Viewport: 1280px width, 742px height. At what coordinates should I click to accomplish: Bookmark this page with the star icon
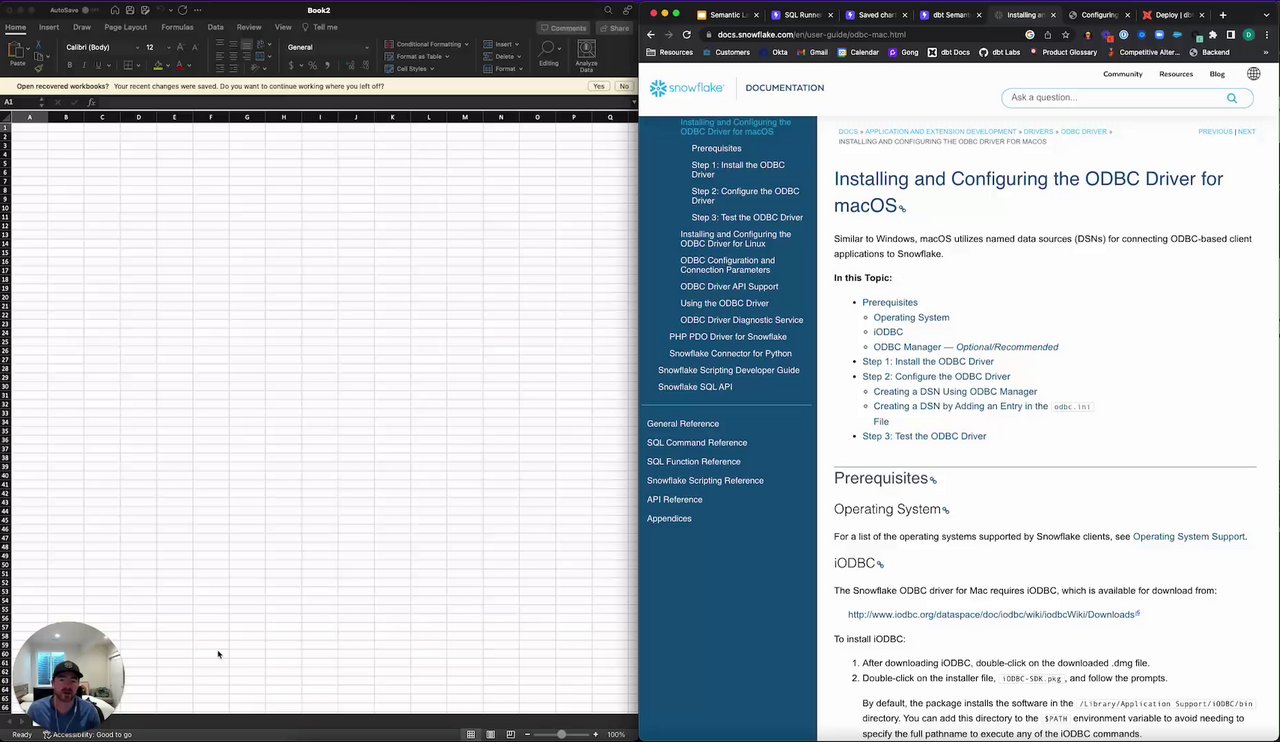(x=1066, y=34)
